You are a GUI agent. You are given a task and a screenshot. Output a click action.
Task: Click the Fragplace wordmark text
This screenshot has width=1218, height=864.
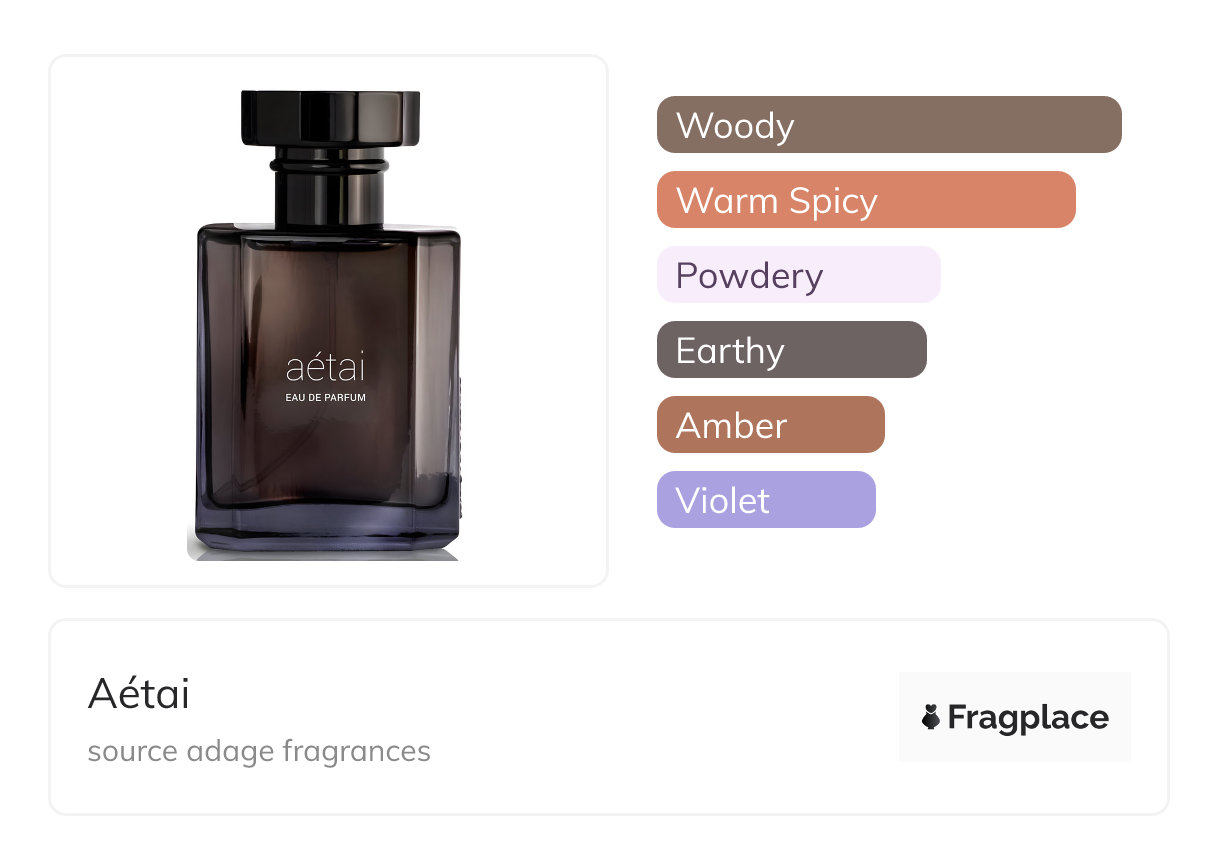[x=1028, y=718]
